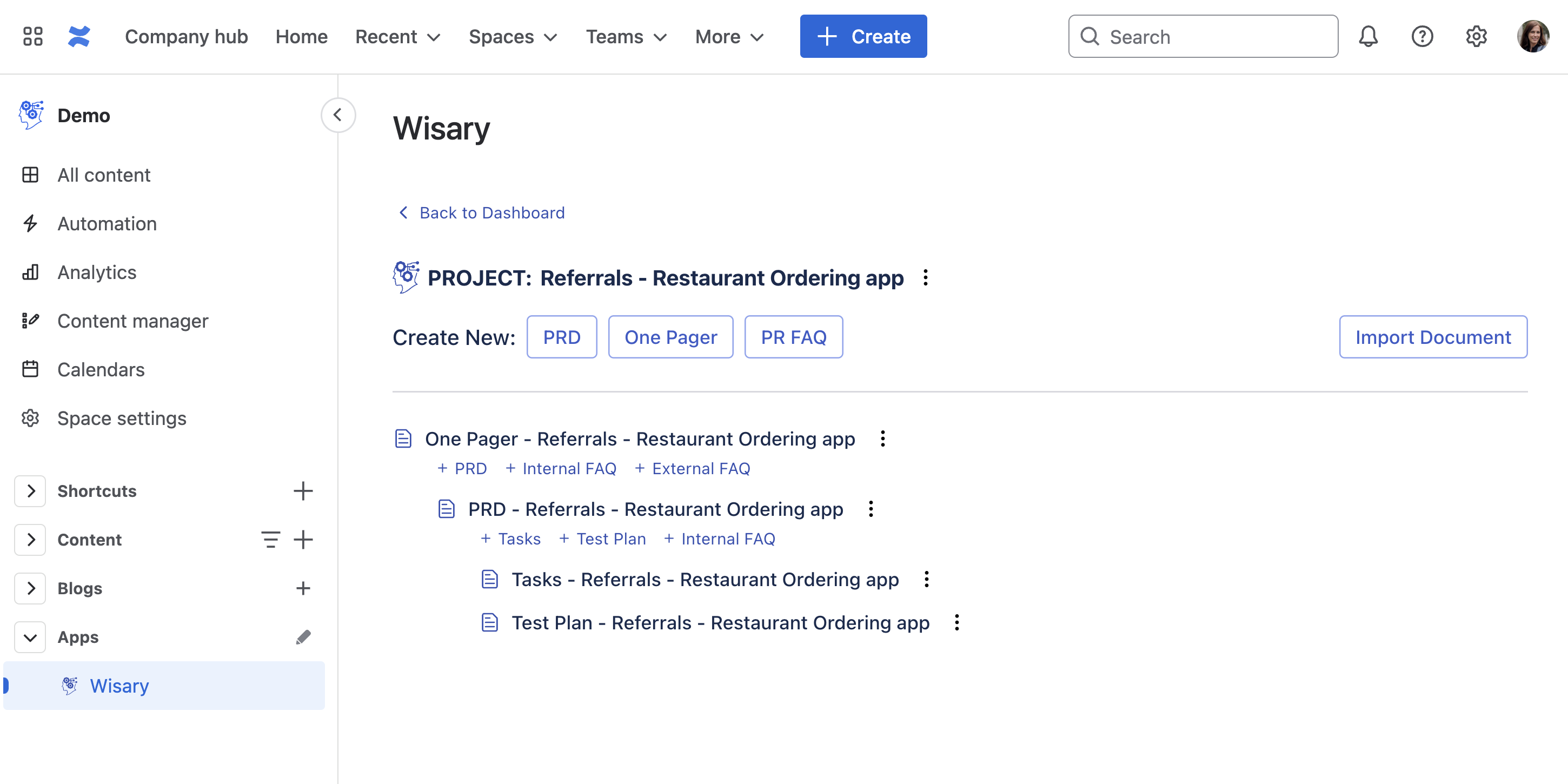The width and height of the screenshot is (1568, 784).
Task: Open the Spaces dropdown menu
Action: (x=513, y=37)
